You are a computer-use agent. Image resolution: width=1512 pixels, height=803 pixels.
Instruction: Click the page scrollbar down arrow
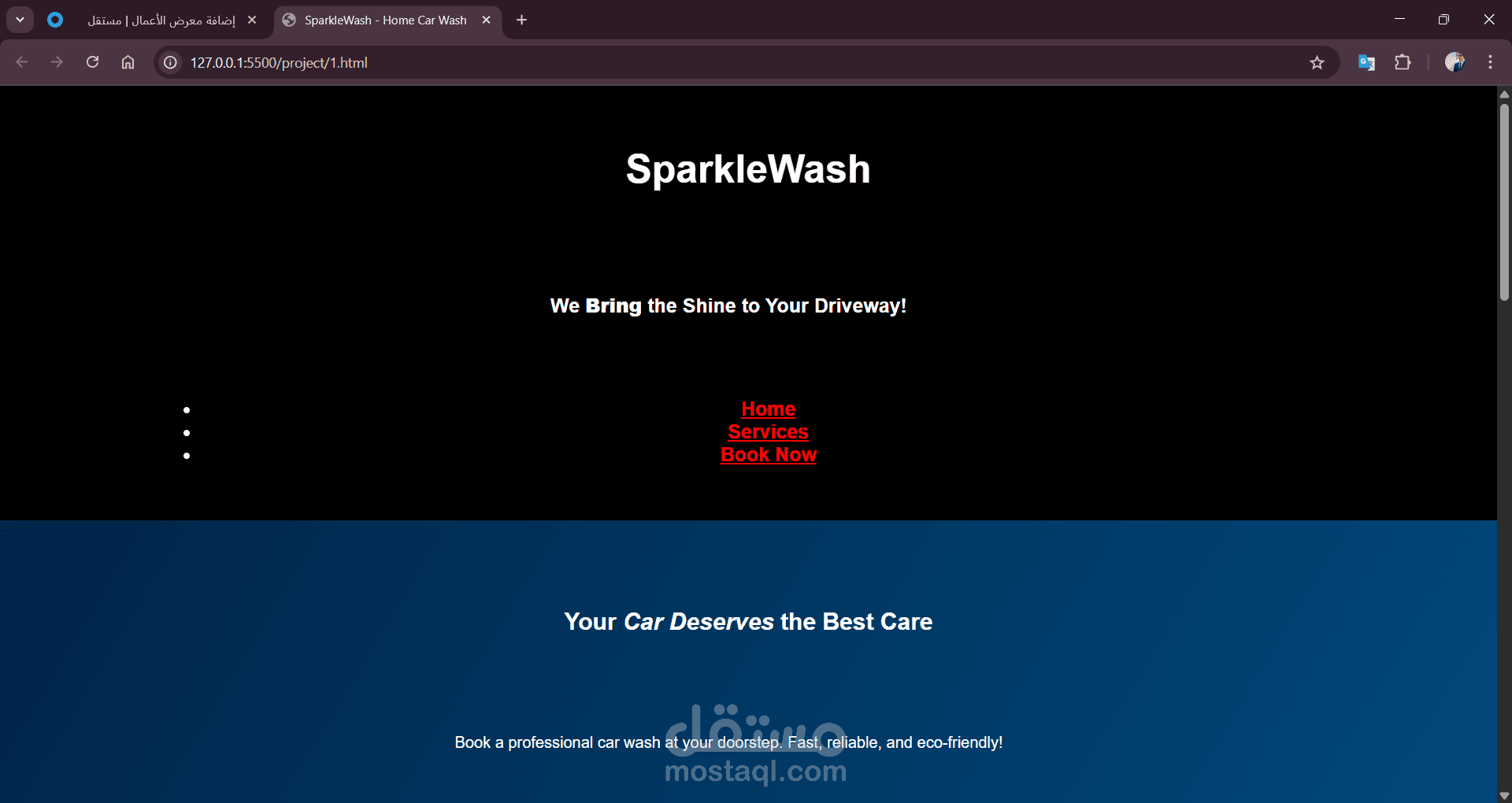[x=1504, y=796]
